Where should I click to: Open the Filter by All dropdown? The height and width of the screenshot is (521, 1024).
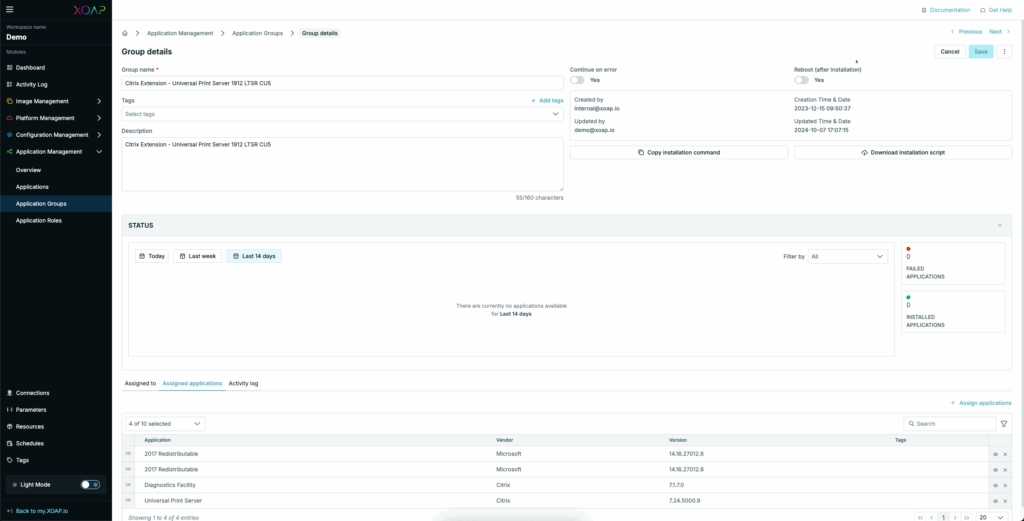coord(848,257)
